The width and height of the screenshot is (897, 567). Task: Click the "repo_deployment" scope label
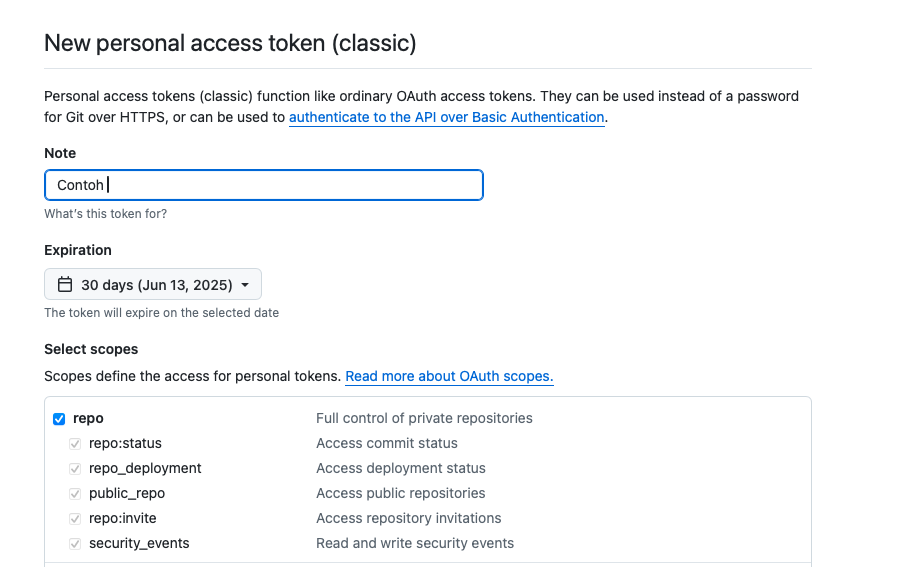(145, 468)
